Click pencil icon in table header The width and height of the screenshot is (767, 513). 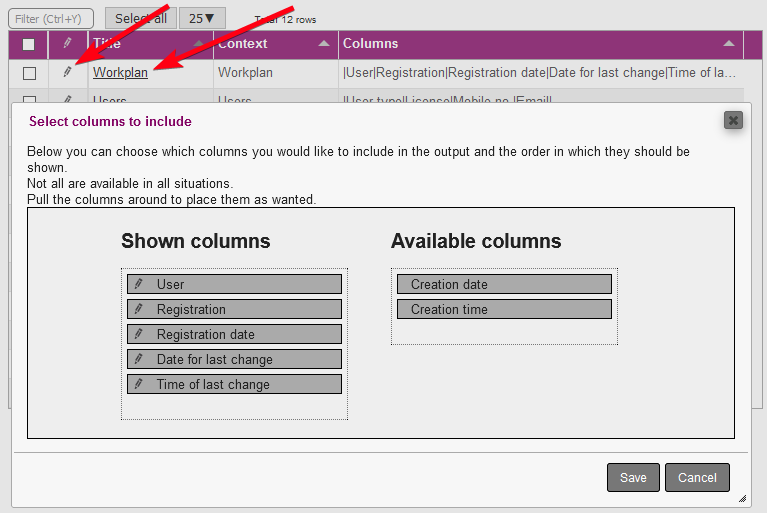(x=67, y=44)
